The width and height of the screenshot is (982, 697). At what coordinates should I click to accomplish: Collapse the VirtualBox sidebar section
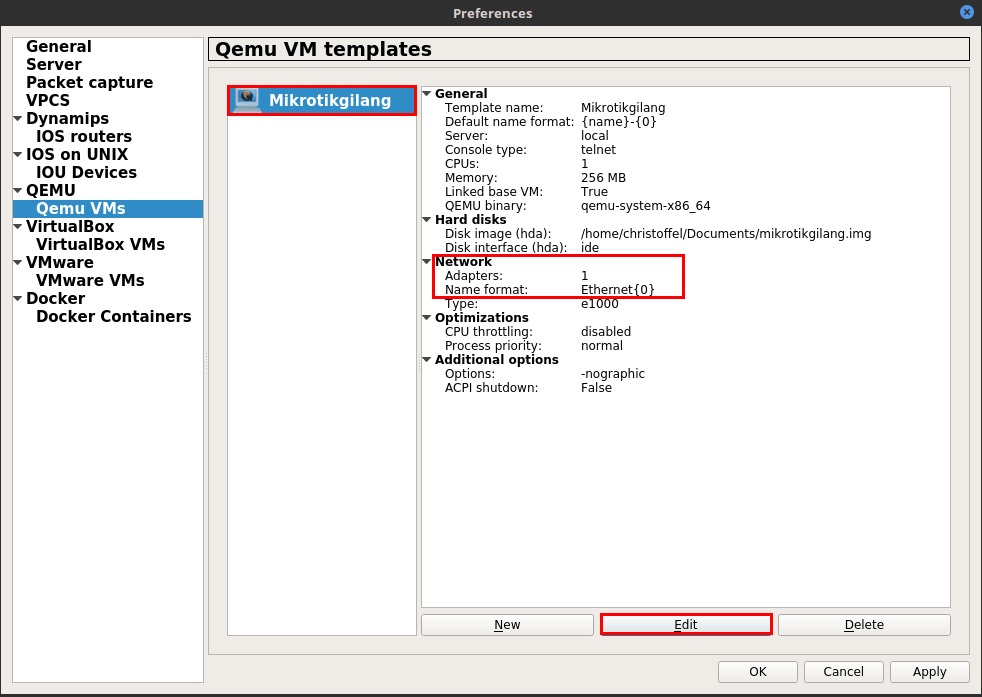click(18, 226)
